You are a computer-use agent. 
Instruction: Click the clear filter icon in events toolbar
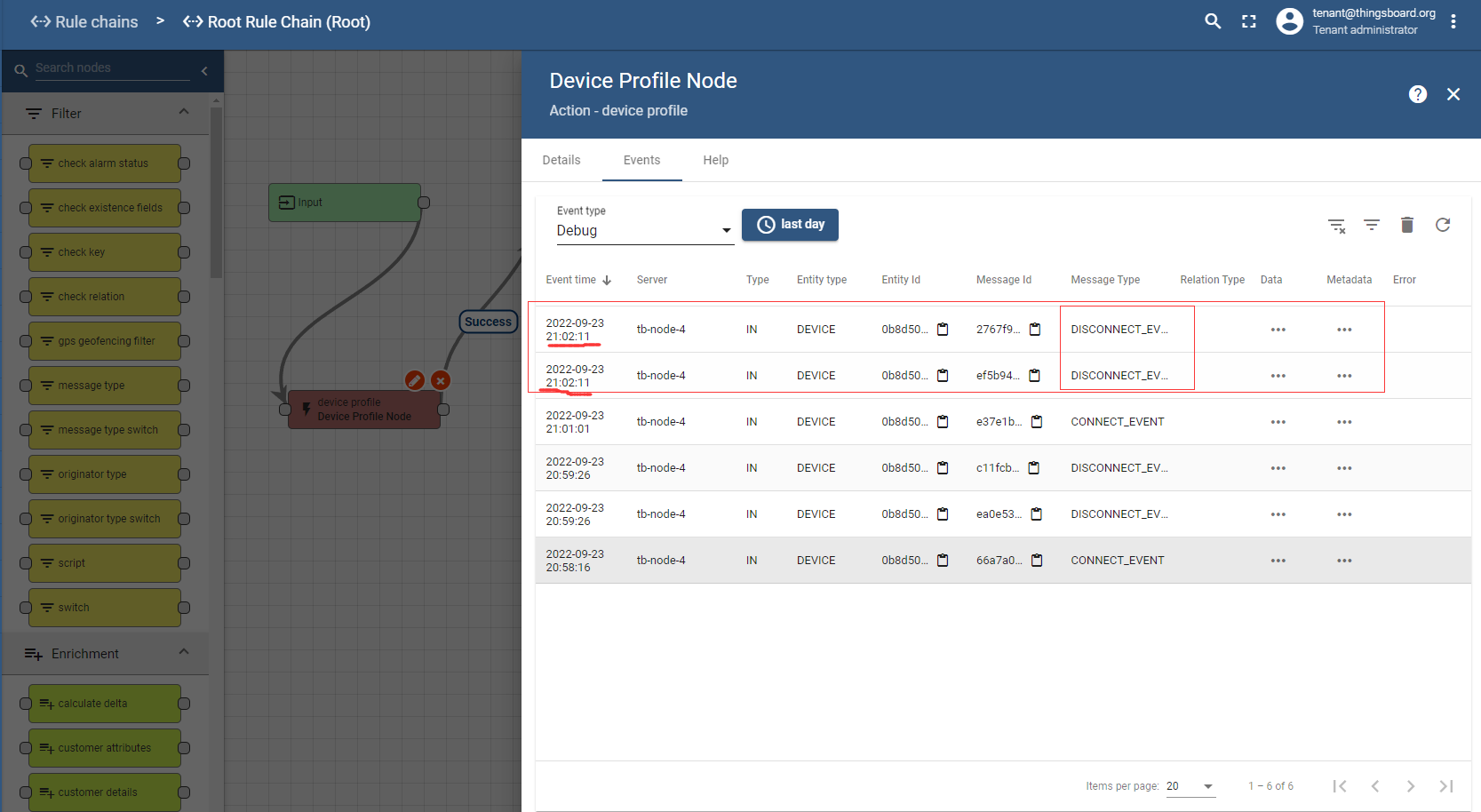[x=1336, y=226]
